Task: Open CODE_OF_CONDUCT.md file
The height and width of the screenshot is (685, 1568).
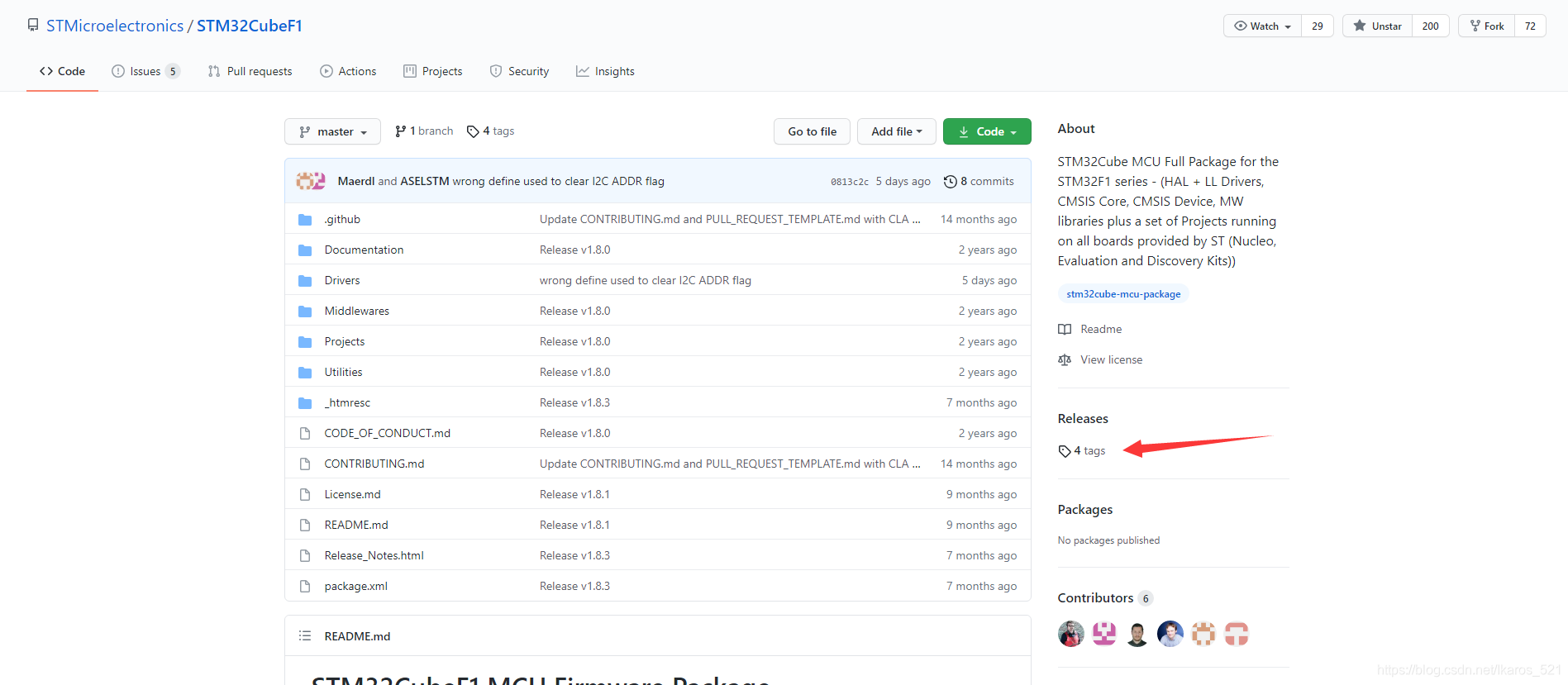Action: click(387, 433)
